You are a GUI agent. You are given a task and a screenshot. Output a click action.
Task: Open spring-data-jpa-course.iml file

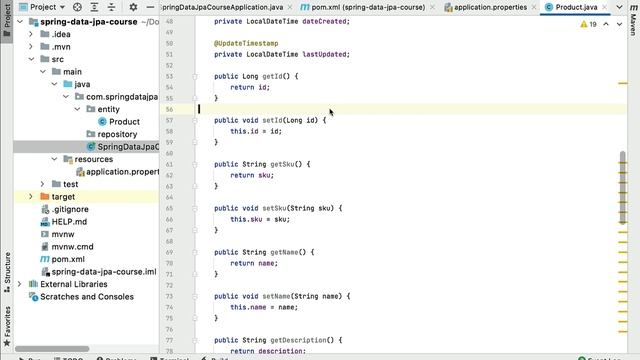click(98, 272)
